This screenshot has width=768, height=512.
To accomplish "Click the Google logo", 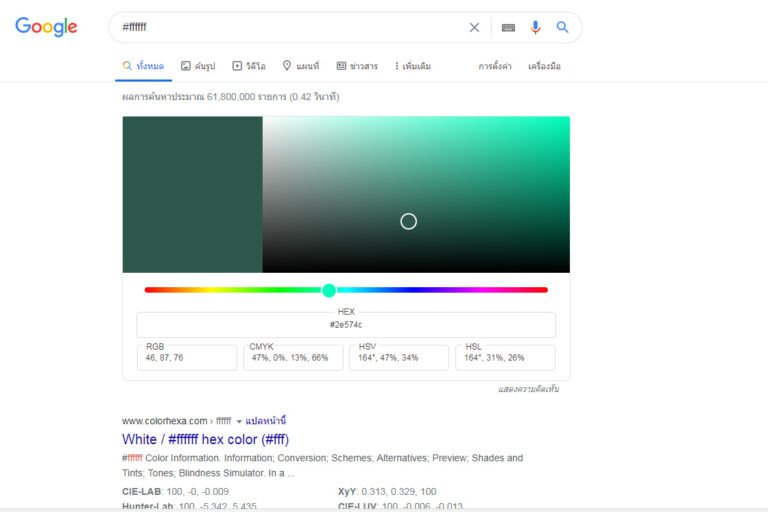I will [x=46, y=27].
